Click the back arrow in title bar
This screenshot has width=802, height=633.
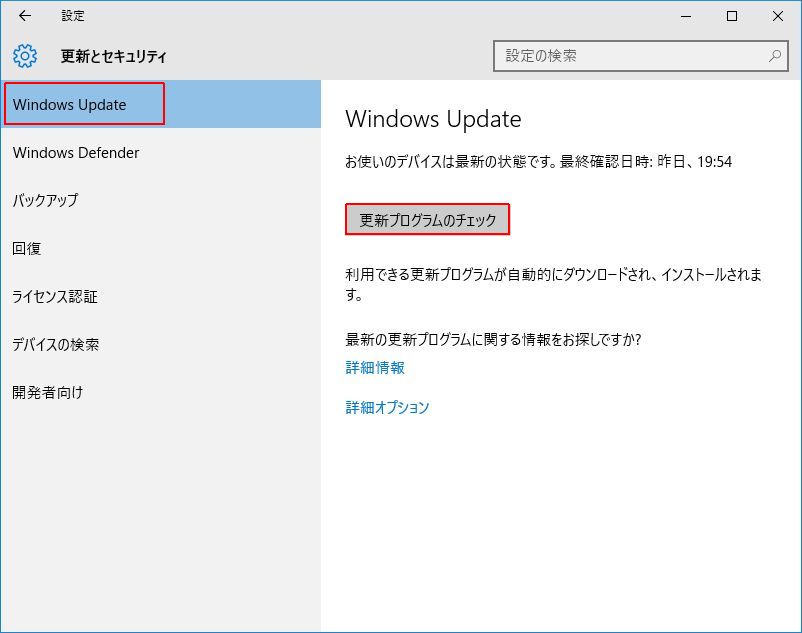coord(25,16)
